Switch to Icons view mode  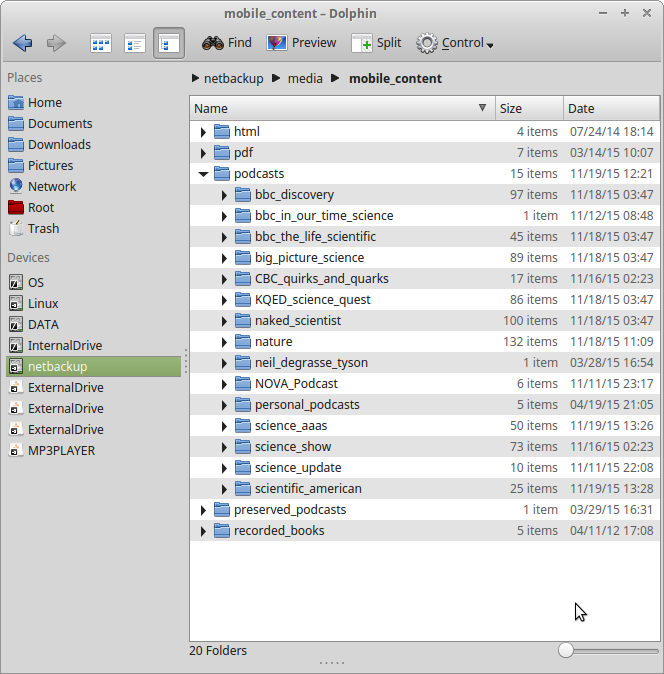click(101, 43)
